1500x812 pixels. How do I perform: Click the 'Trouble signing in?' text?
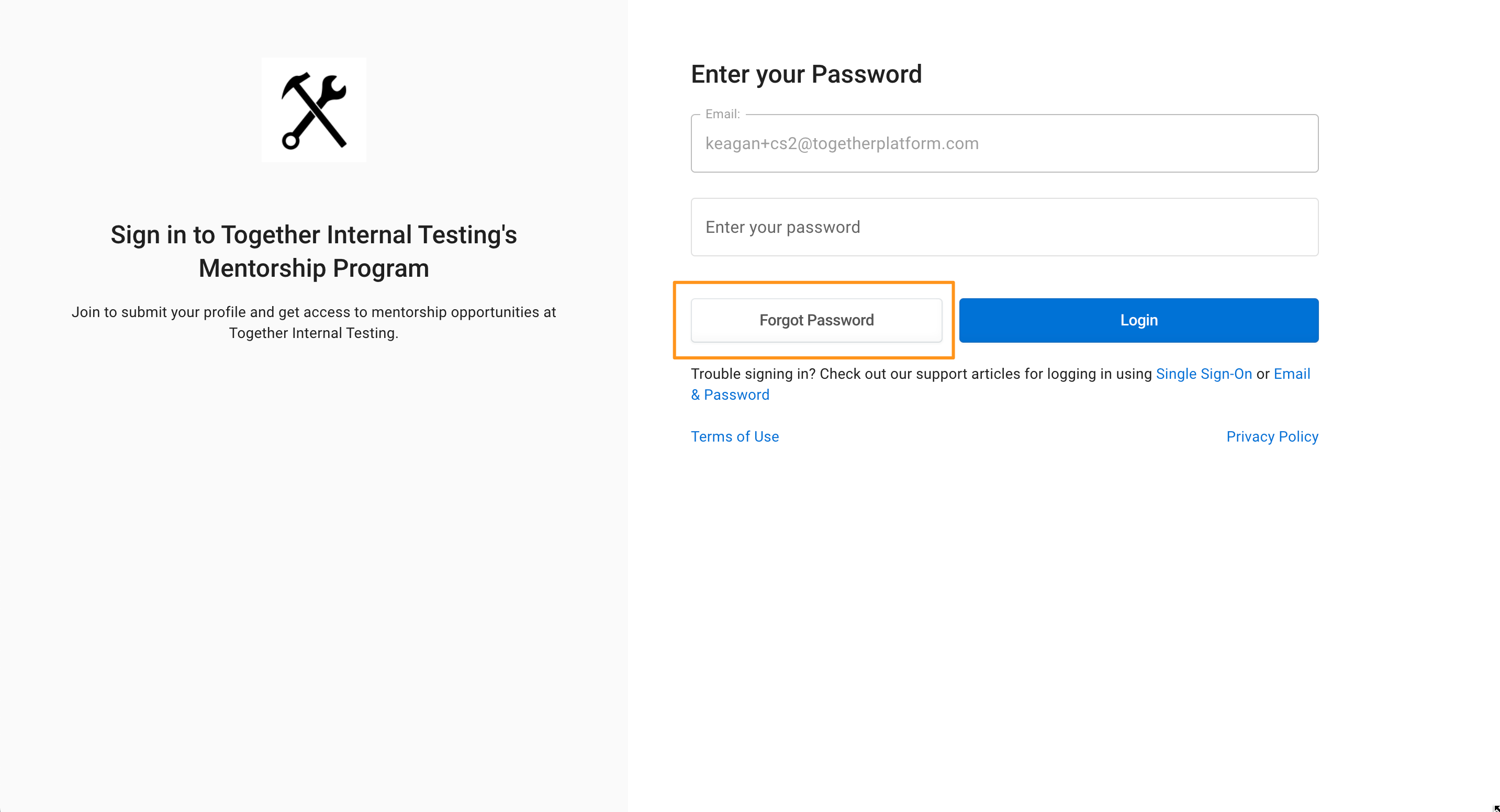click(753, 374)
